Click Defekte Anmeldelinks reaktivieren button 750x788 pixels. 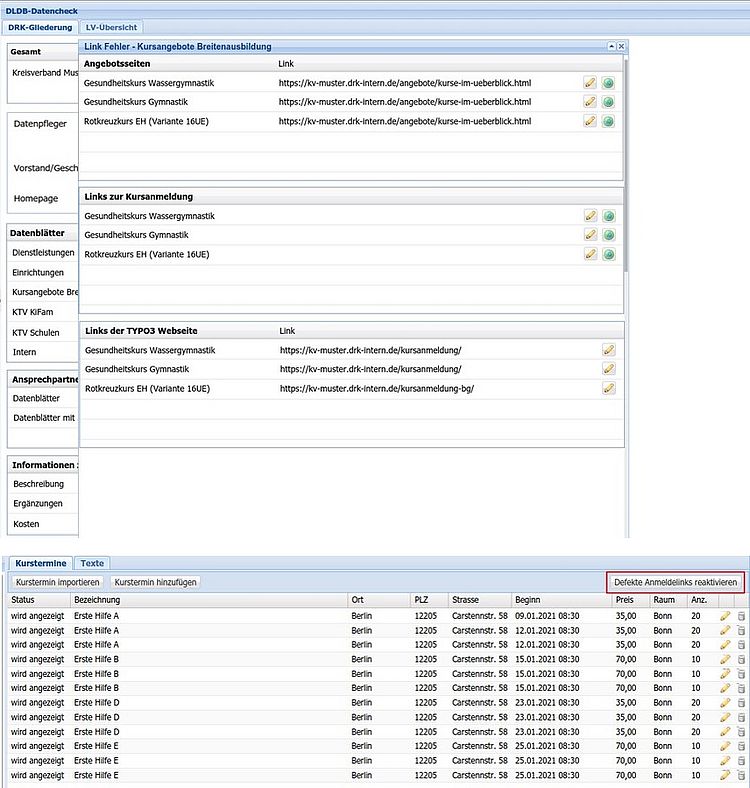pyautogui.click(x=675, y=582)
